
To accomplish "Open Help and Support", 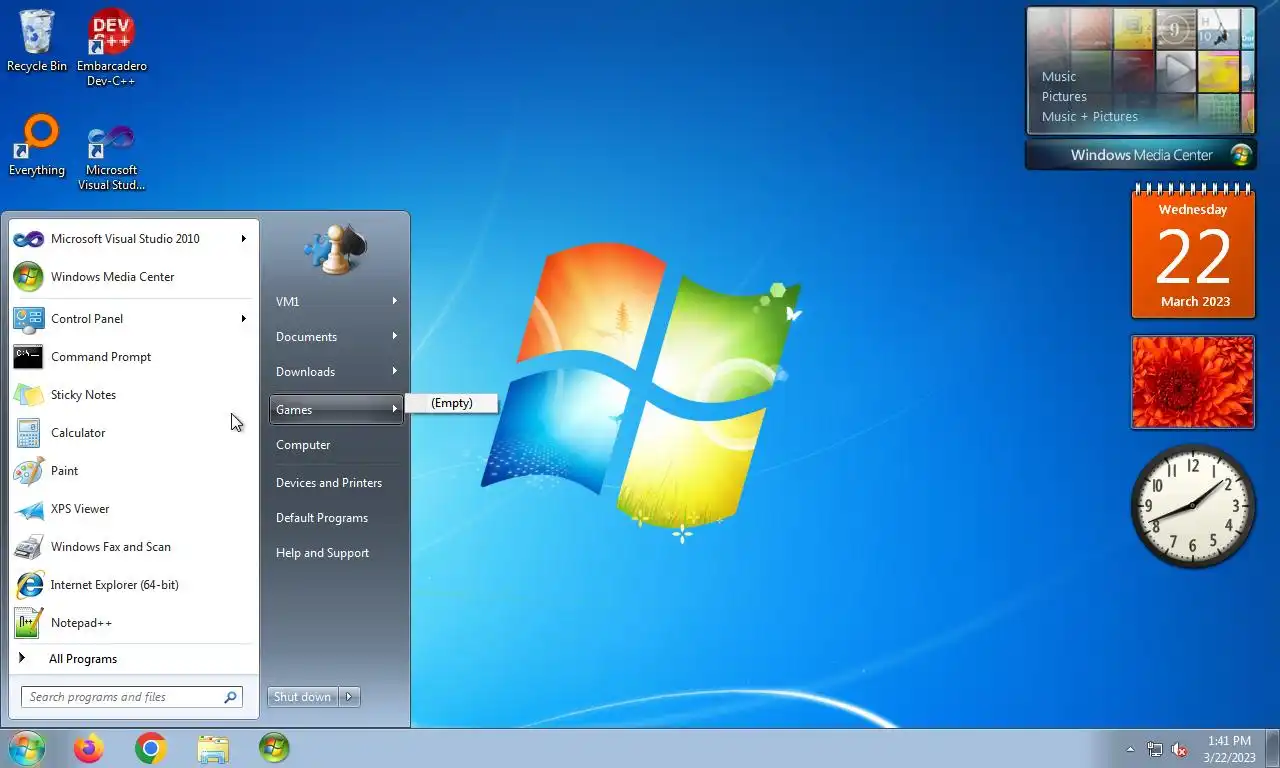I will [x=336, y=553].
